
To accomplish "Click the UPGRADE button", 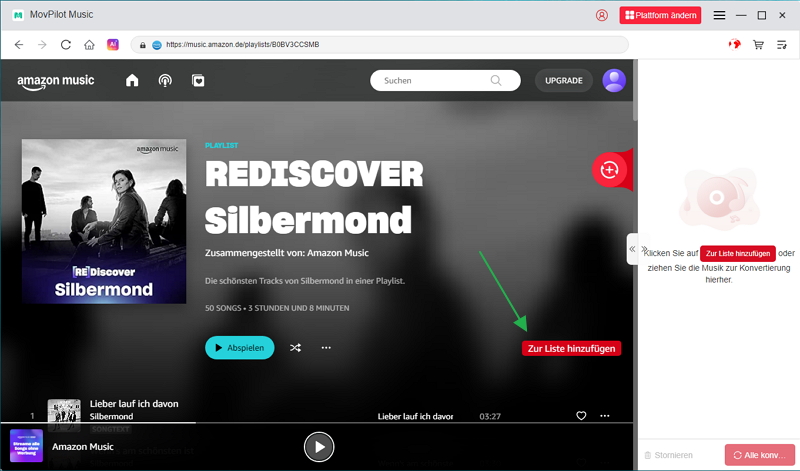I will [564, 81].
